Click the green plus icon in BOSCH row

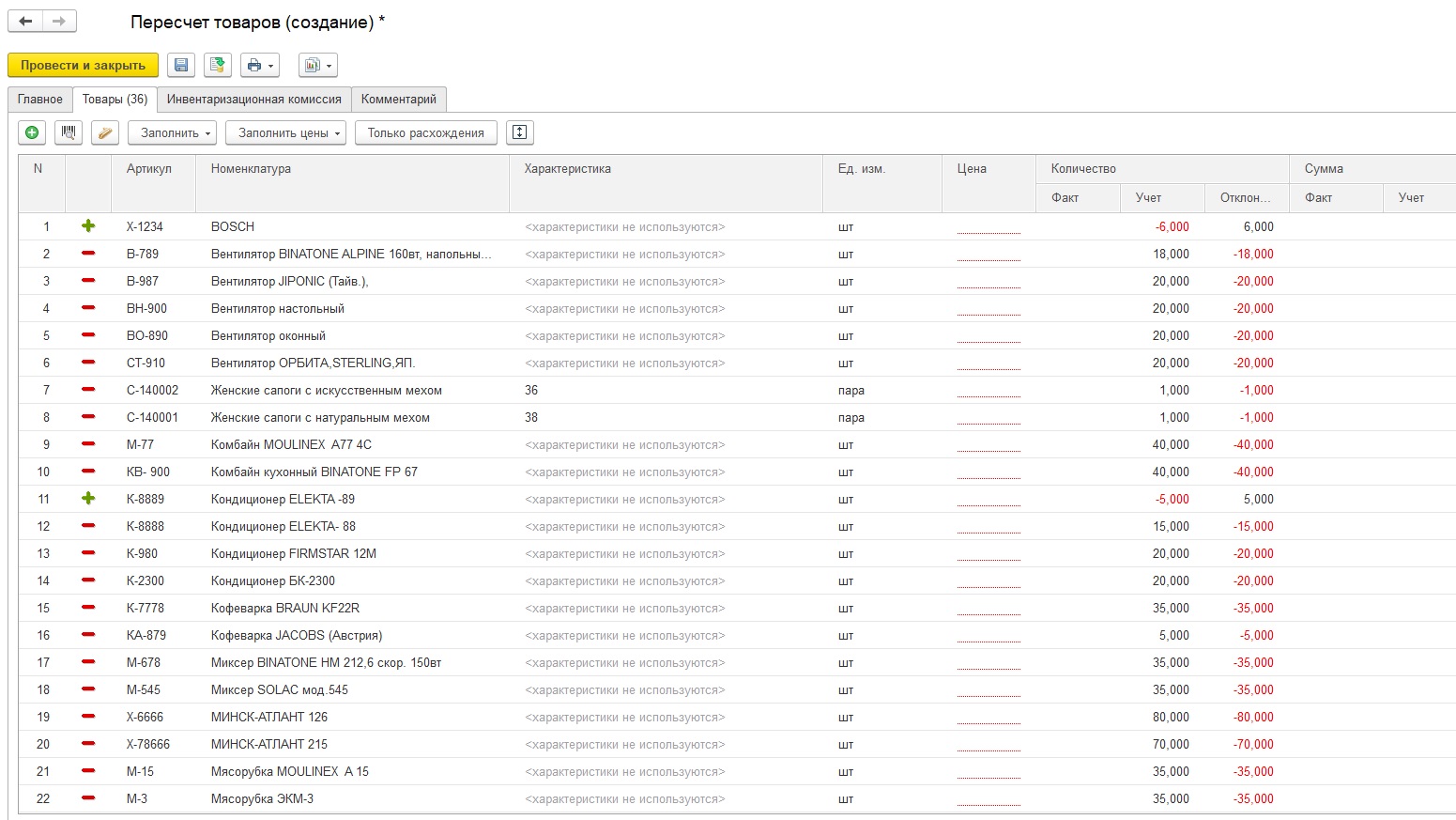tap(88, 226)
